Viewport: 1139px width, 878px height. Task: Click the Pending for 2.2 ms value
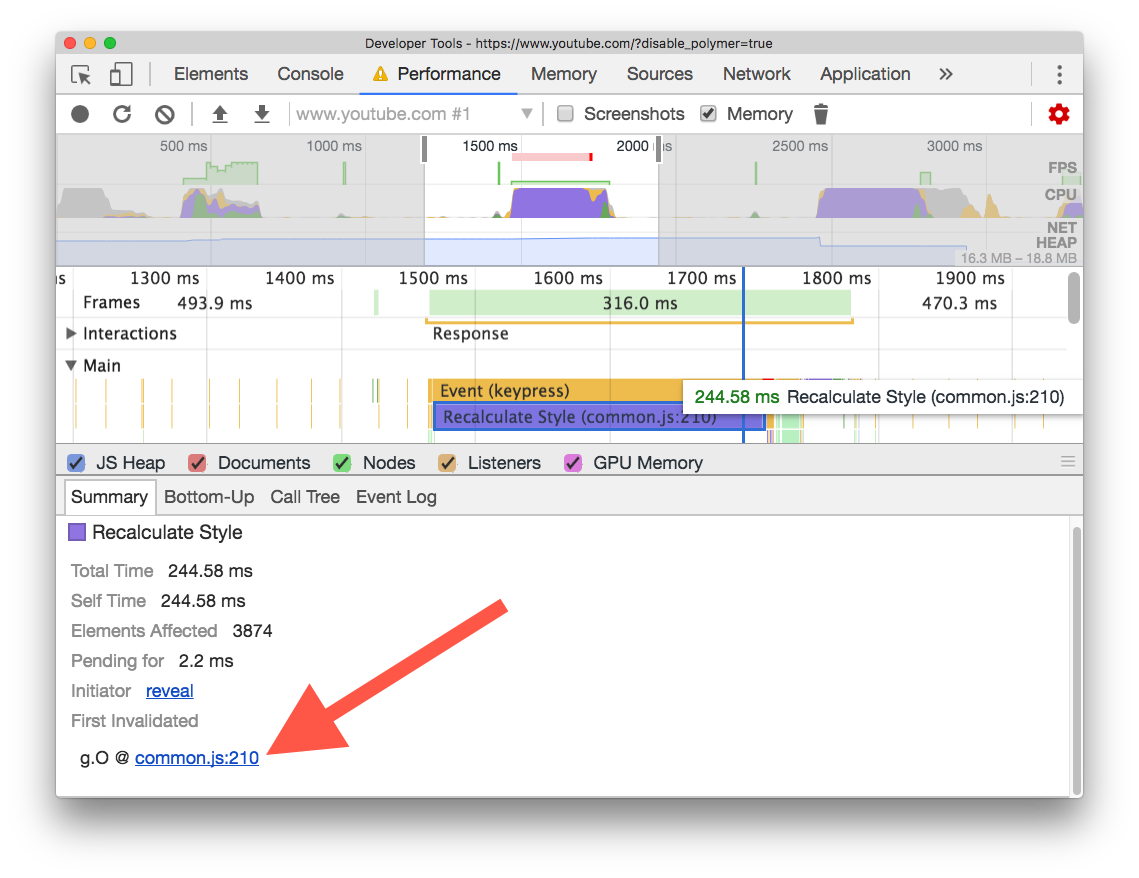tap(206, 661)
